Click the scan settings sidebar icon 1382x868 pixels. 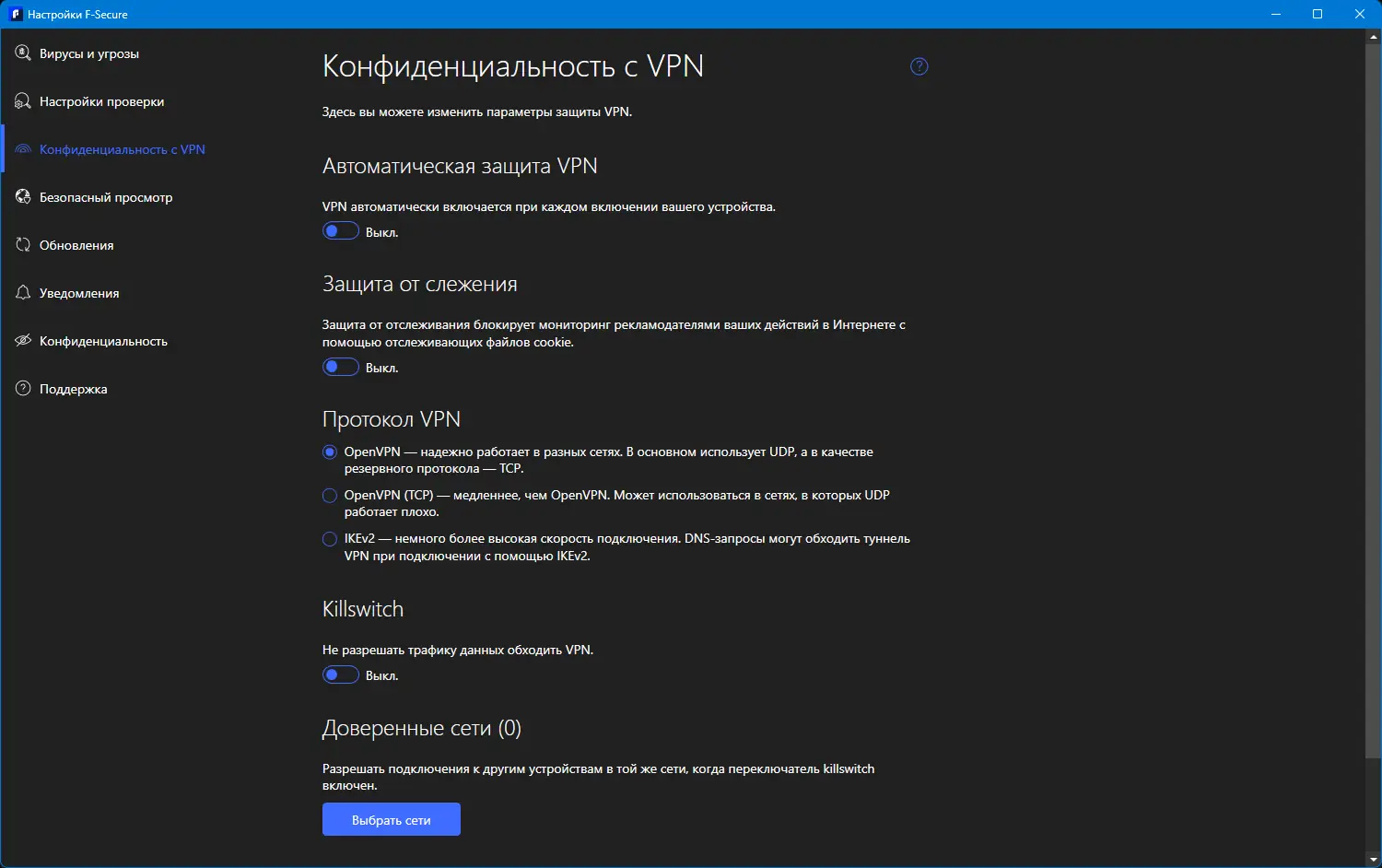pyautogui.click(x=23, y=101)
